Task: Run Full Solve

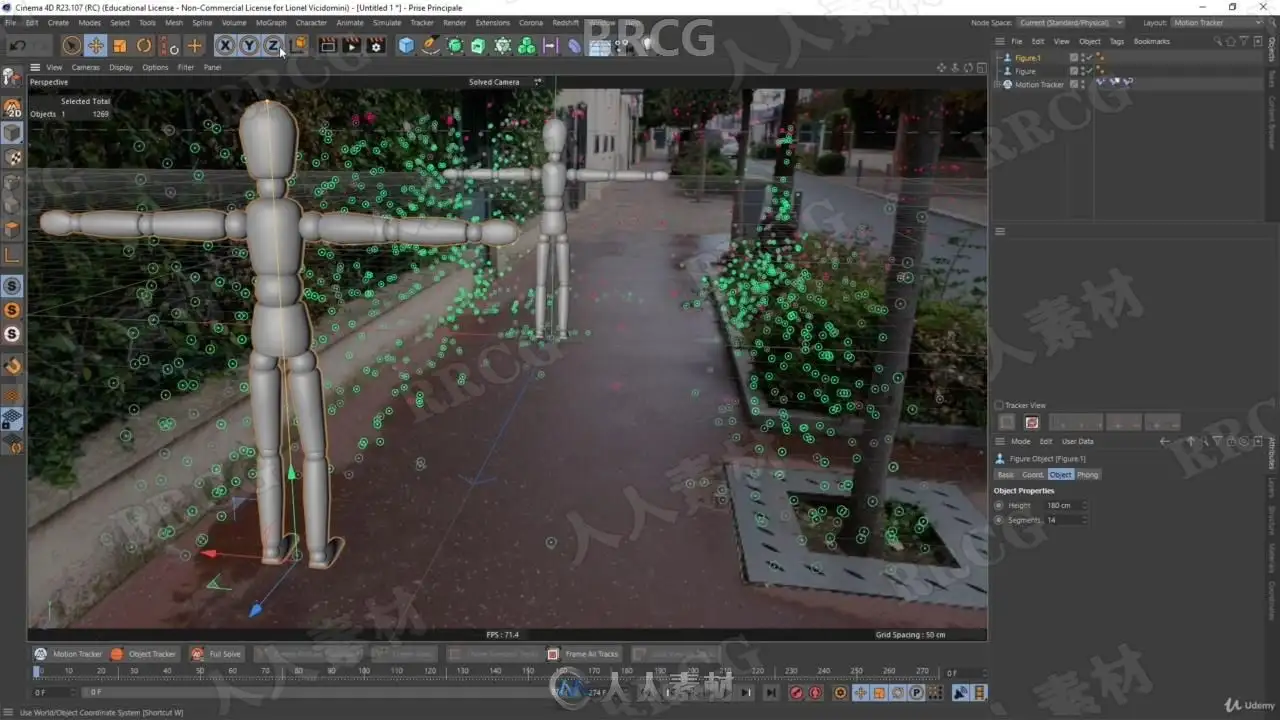Action: pos(216,654)
